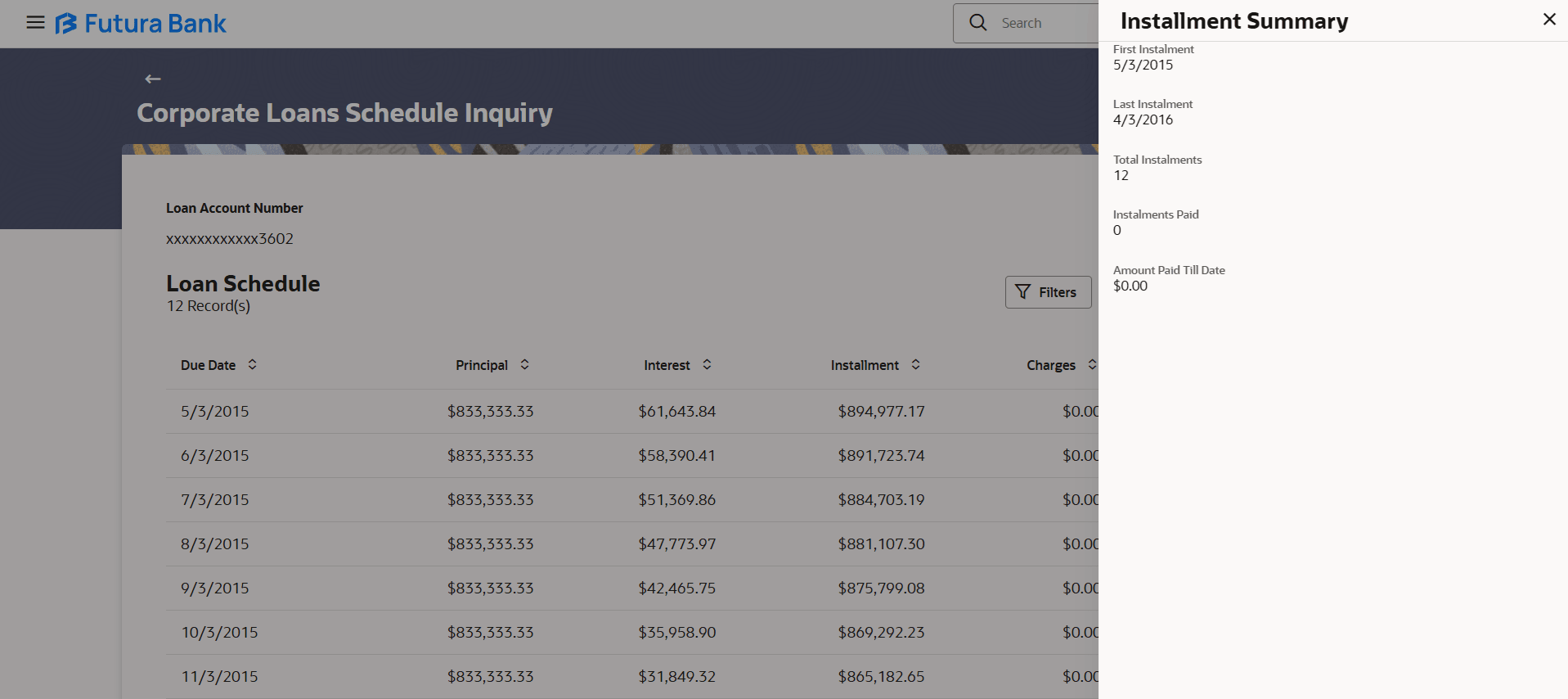Sort by Principal column
Viewport: 1568px width, 699px height.
[525, 365]
